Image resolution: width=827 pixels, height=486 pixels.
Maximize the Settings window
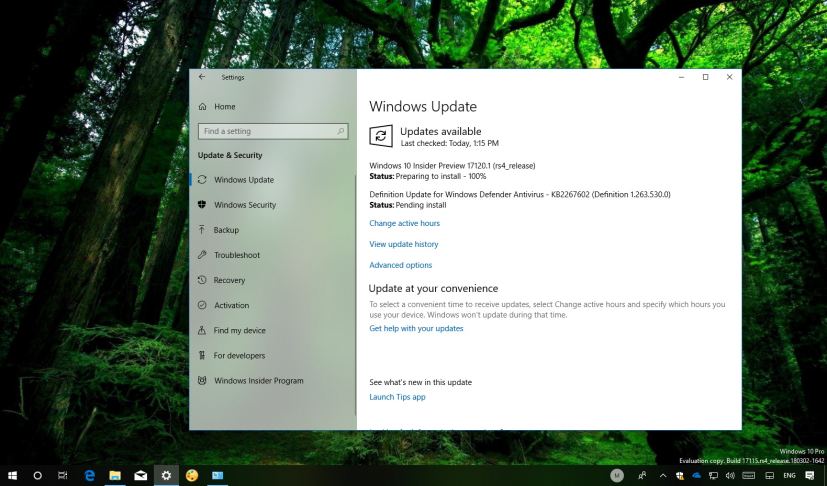[705, 77]
